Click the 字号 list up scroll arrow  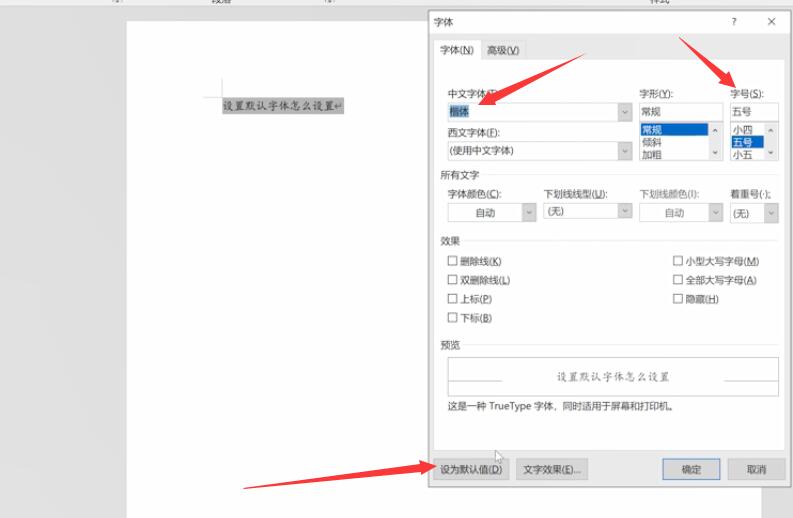point(771,131)
